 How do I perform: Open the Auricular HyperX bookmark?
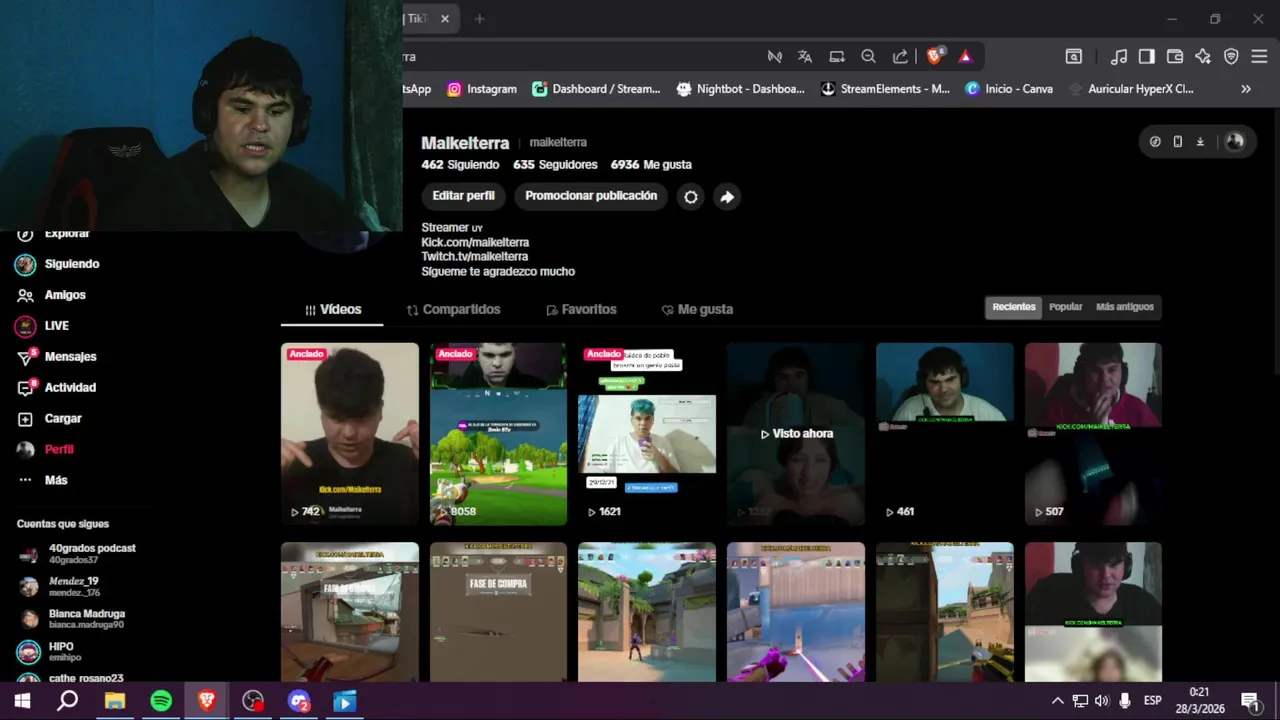(x=1131, y=89)
